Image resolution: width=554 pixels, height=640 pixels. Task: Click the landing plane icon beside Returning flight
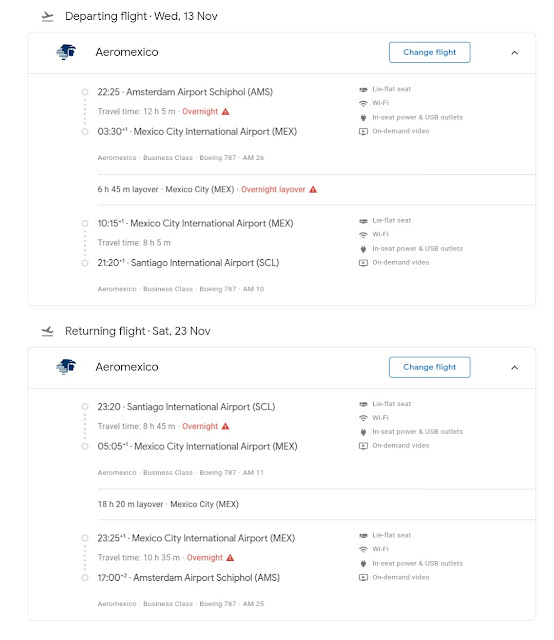point(48,331)
